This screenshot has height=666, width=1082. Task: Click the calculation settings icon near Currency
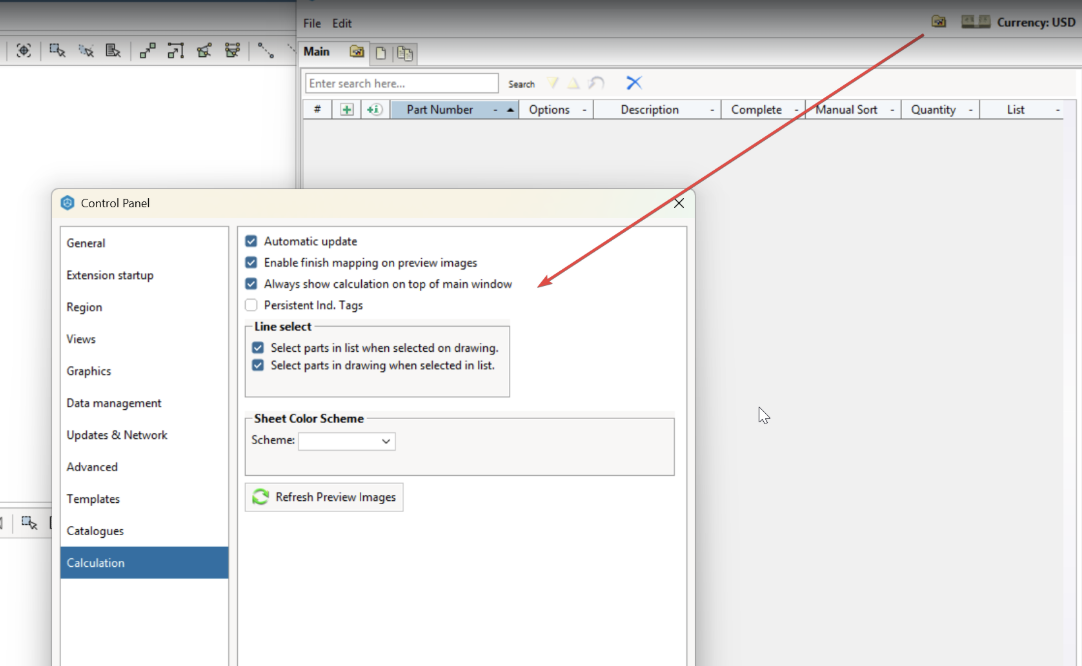point(938,22)
